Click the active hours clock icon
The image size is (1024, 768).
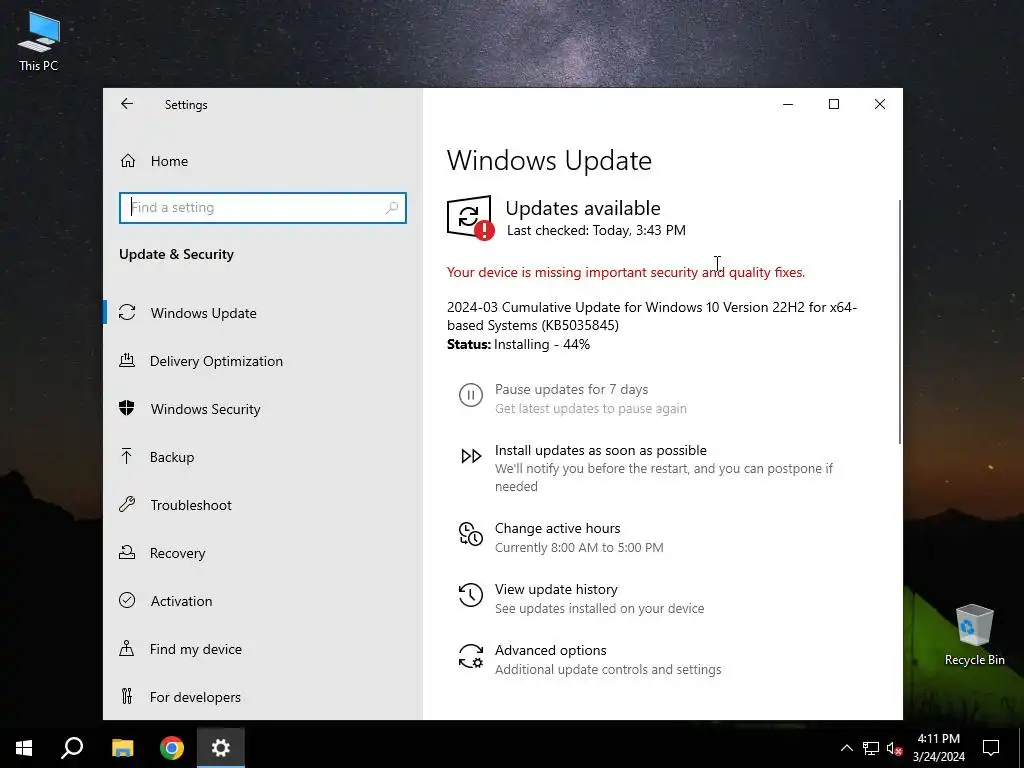click(x=471, y=534)
